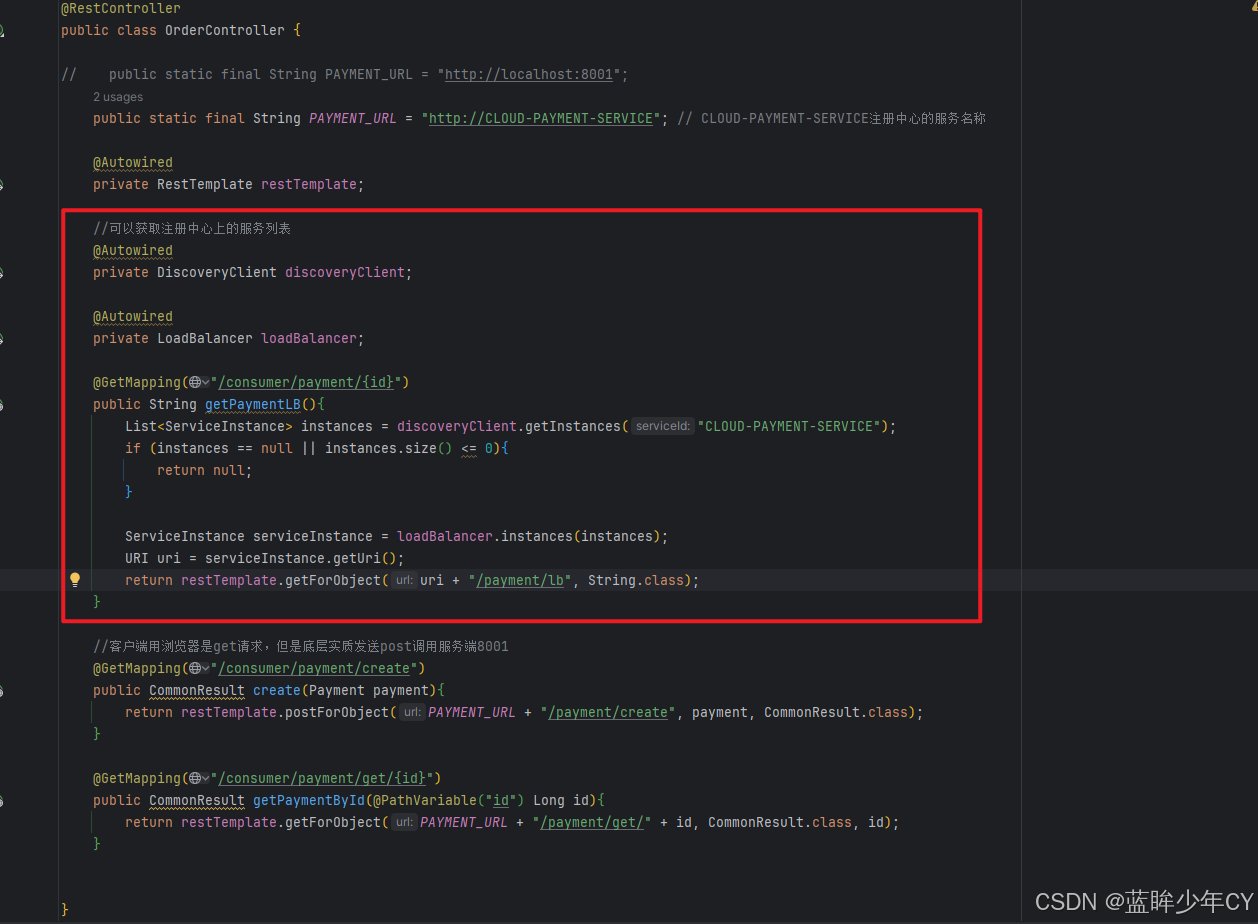The height and width of the screenshot is (924, 1258).
Task: Click the RestTemplate type in field declaration
Action: [x=205, y=184]
